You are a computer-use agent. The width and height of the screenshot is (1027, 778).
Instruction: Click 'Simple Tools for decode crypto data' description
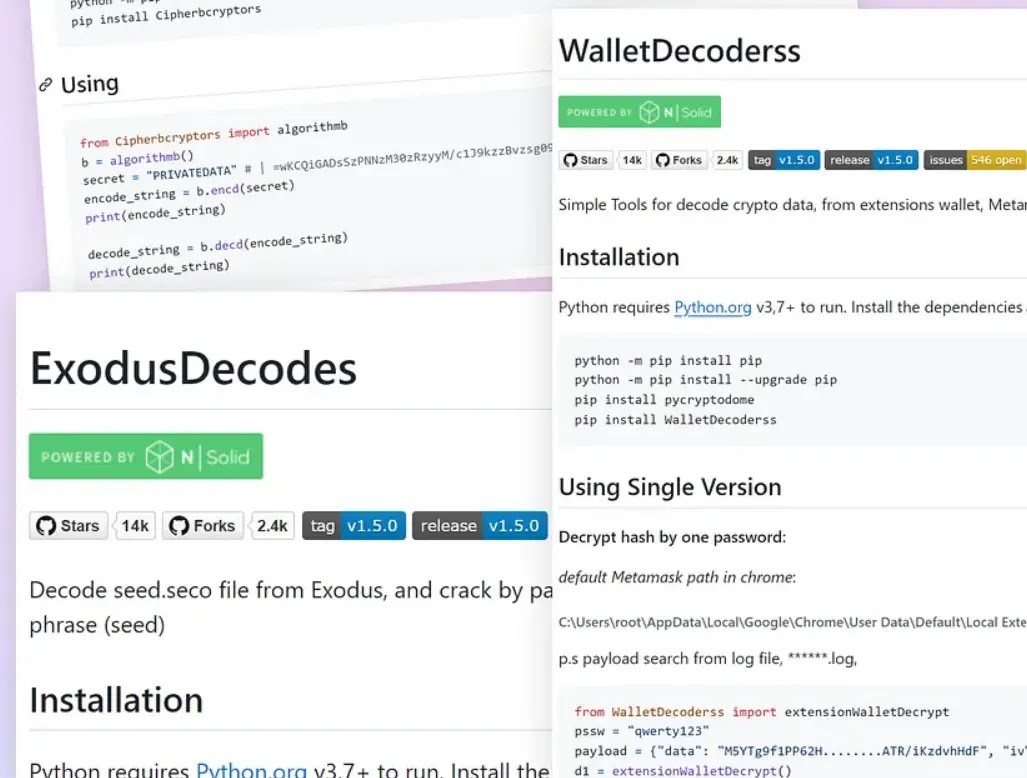(x=793, y=205)
